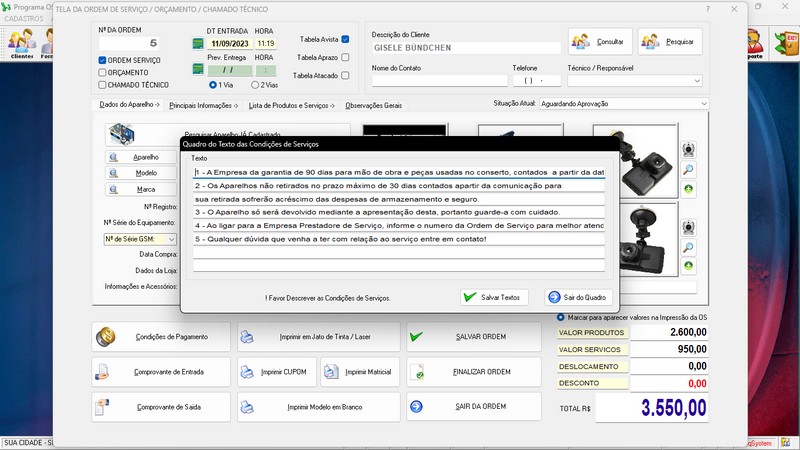Click webcam icon beside top dashcam photo
The image size is (800, 450).
pyautogui.click(x=688, y=149)
